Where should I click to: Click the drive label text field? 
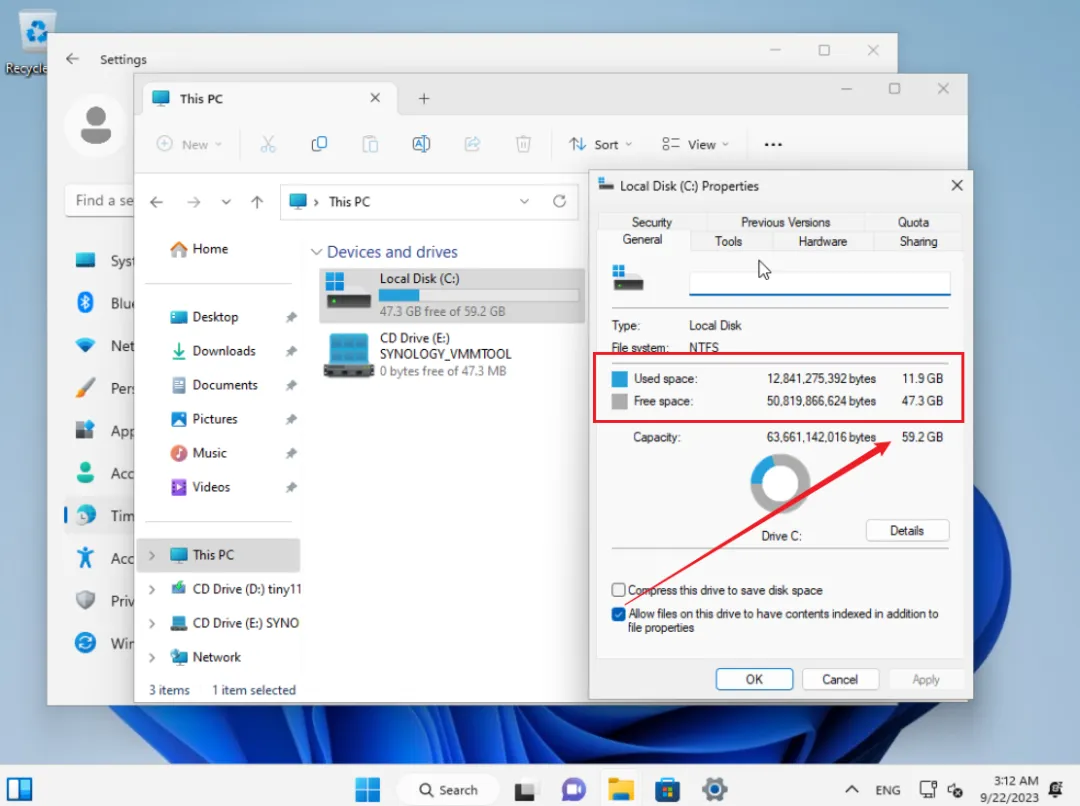[819, 283]
